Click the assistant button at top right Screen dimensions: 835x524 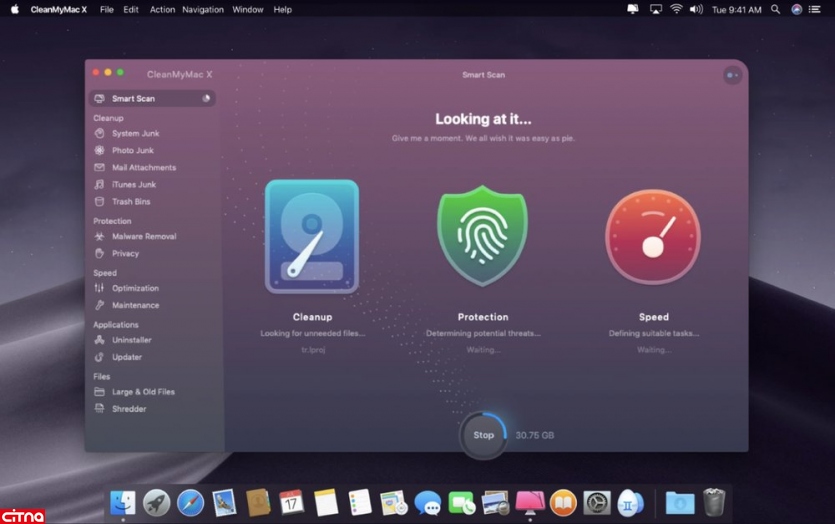pyautogui.click(x=732, y=75)
